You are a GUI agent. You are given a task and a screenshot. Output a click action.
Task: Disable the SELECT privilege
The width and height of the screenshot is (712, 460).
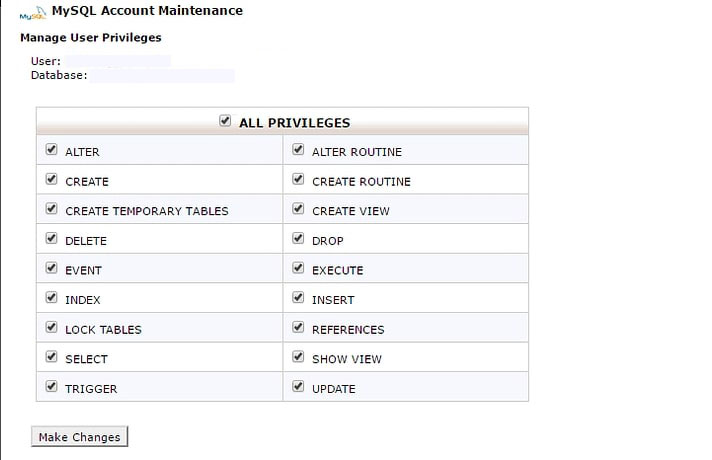(51, 356)
